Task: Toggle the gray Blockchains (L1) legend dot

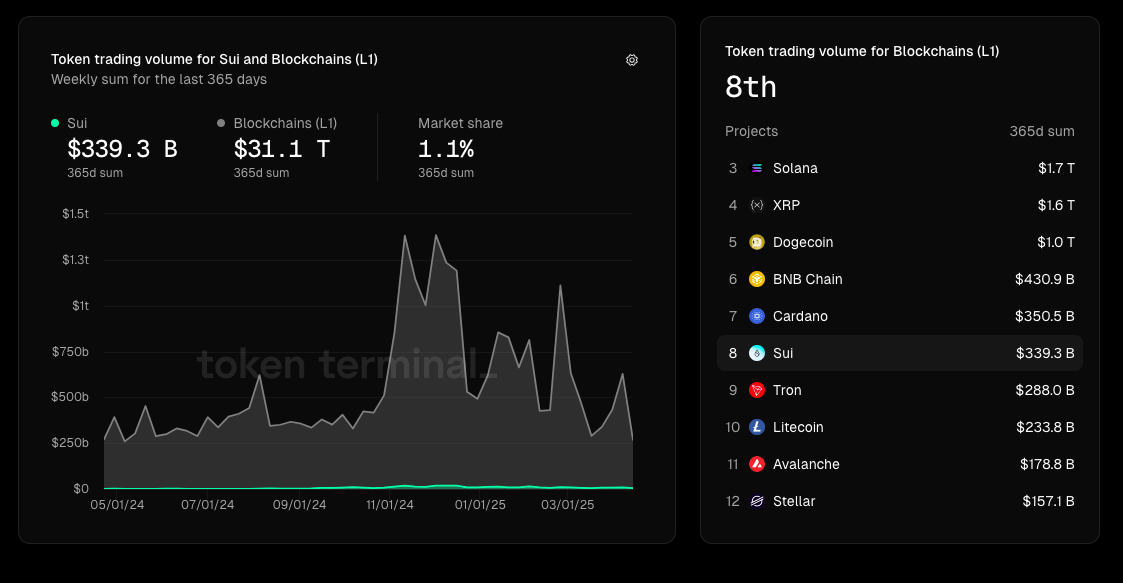Action: (x=221, y=123)
